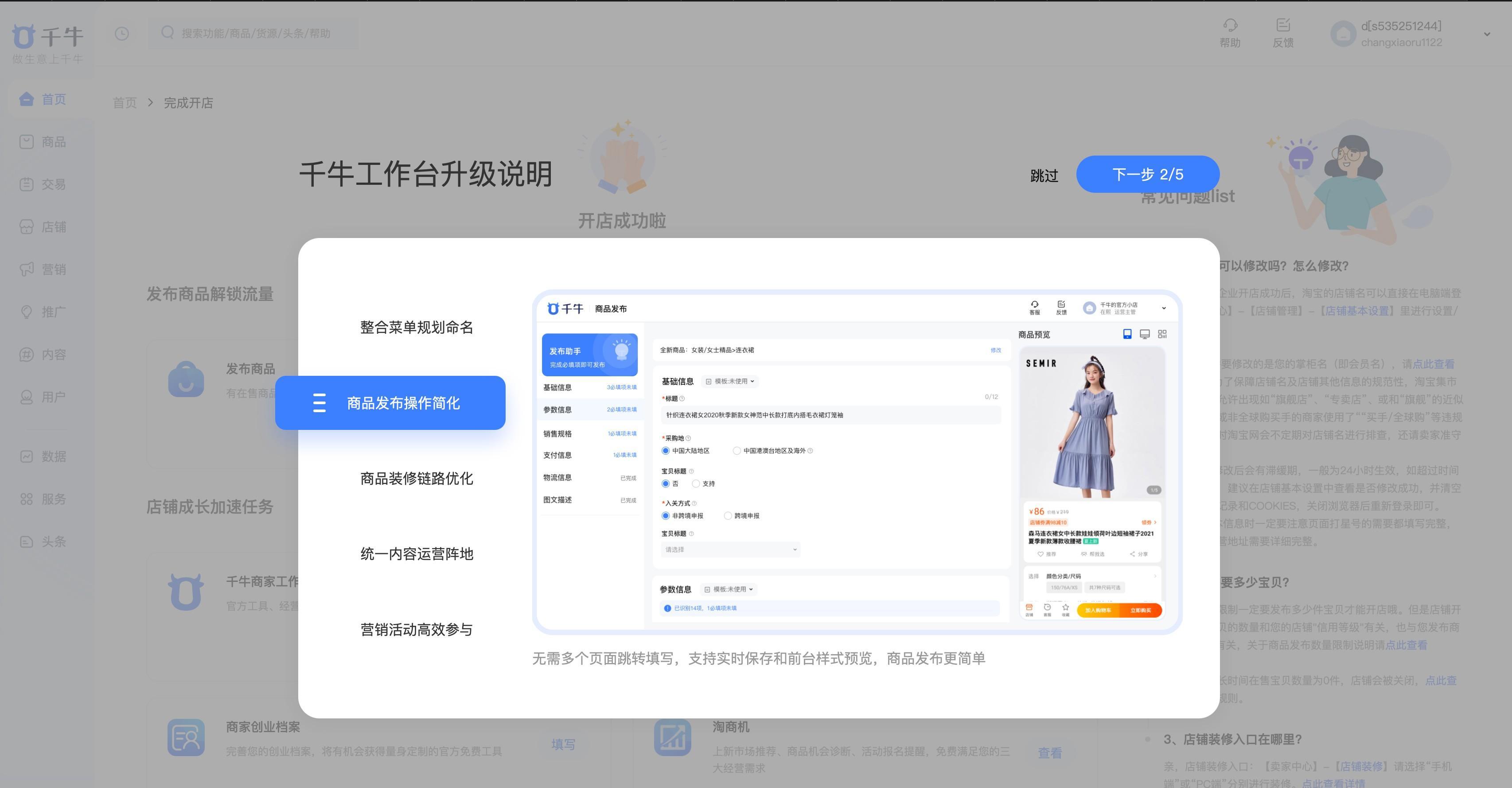Click 基础信息 step in preview sidebar
This screenshot has width=1512, height=788.
tap(589, 387)
